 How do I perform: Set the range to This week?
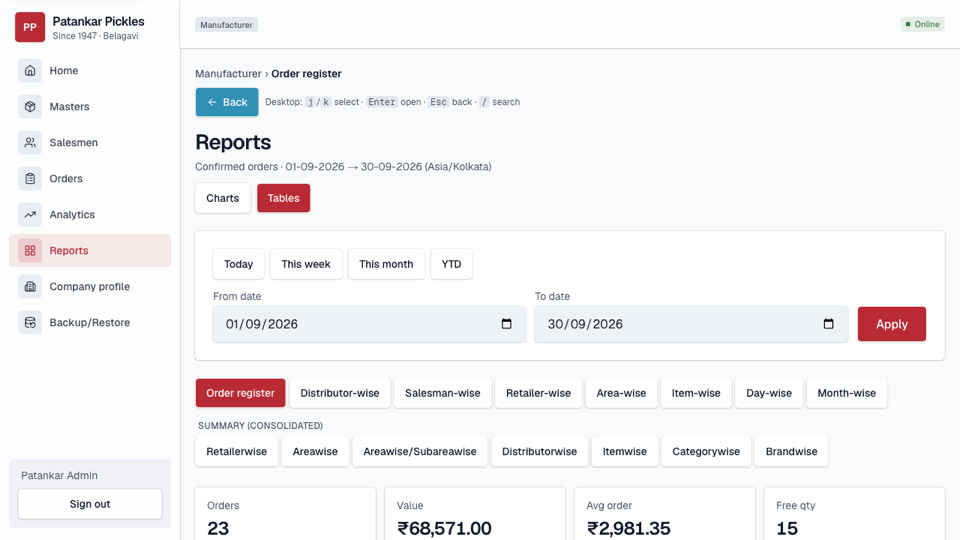click(306, 264)
